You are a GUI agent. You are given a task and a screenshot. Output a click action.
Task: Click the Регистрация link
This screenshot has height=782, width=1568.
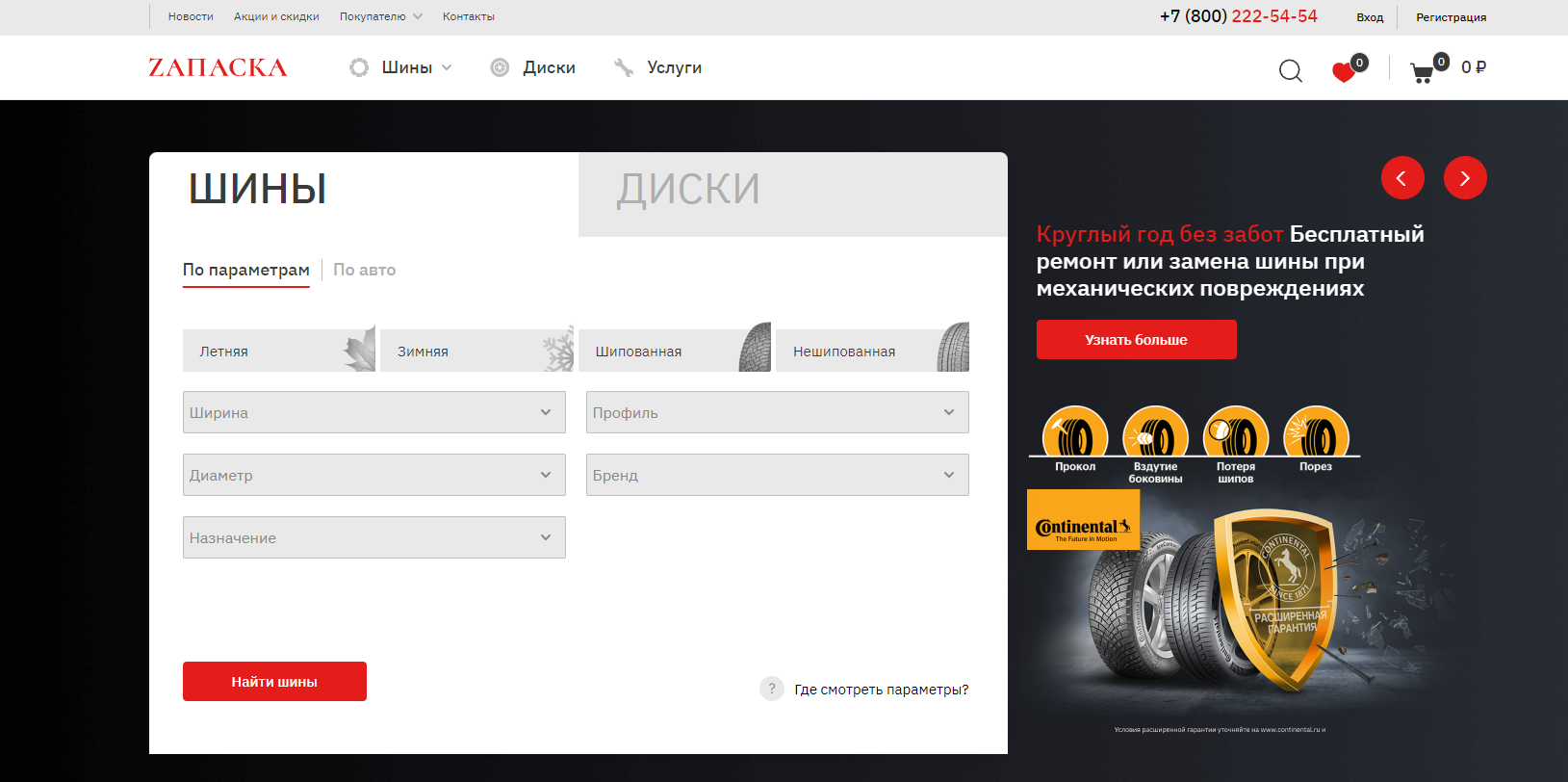coord(1452,17)
